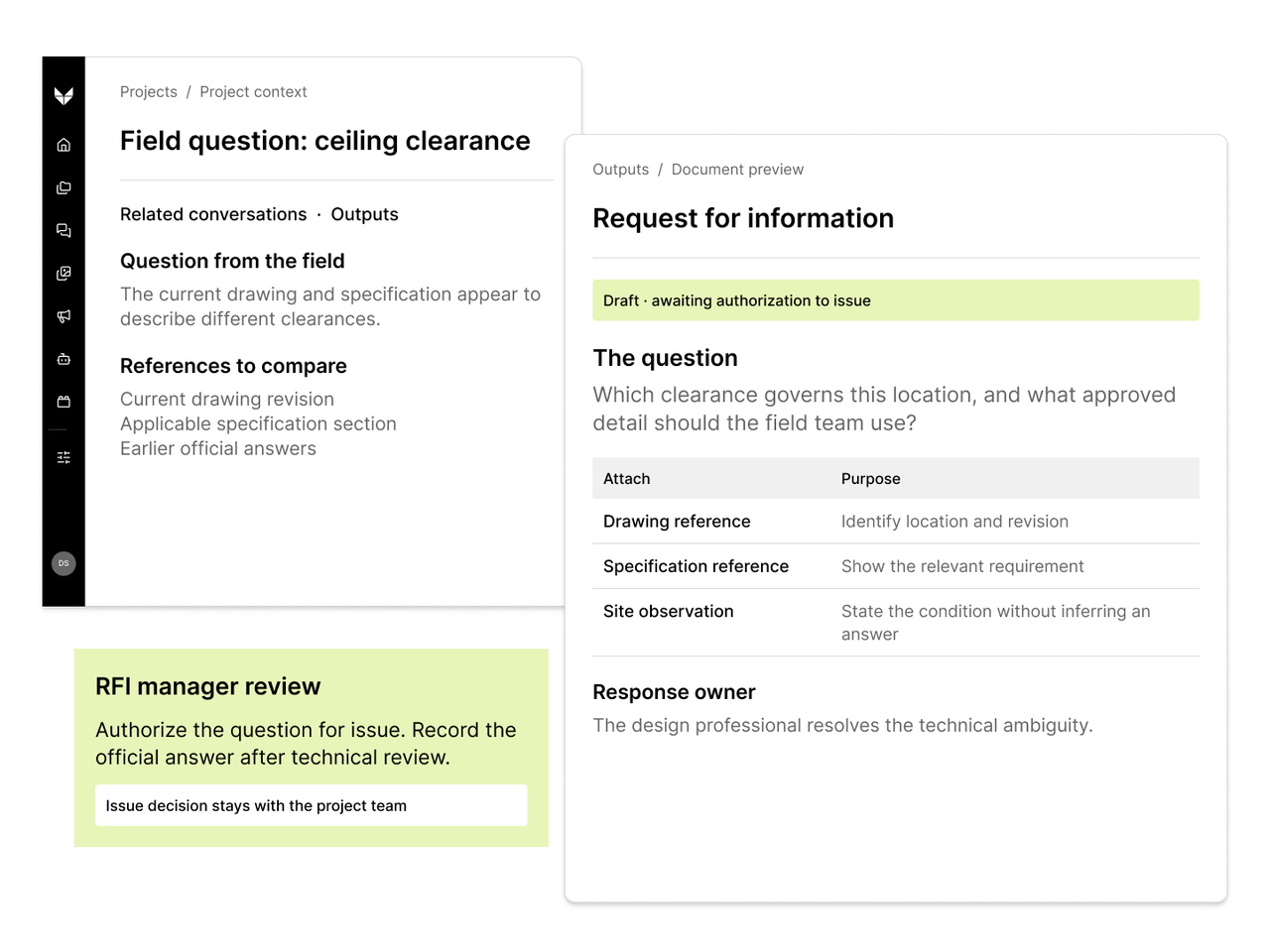Viewport: 1270px width, 952px height.
Task: Click the 'Attach' column header
Action: point(627,479)
